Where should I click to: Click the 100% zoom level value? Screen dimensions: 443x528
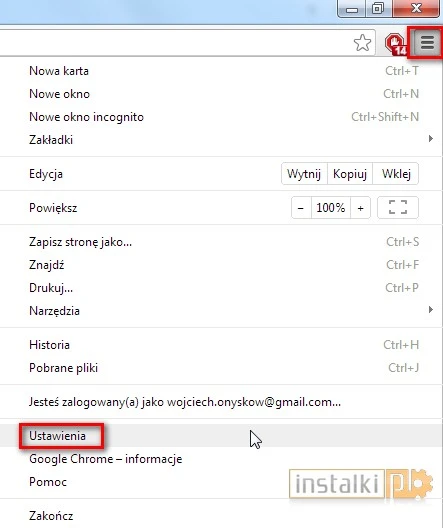331,208
